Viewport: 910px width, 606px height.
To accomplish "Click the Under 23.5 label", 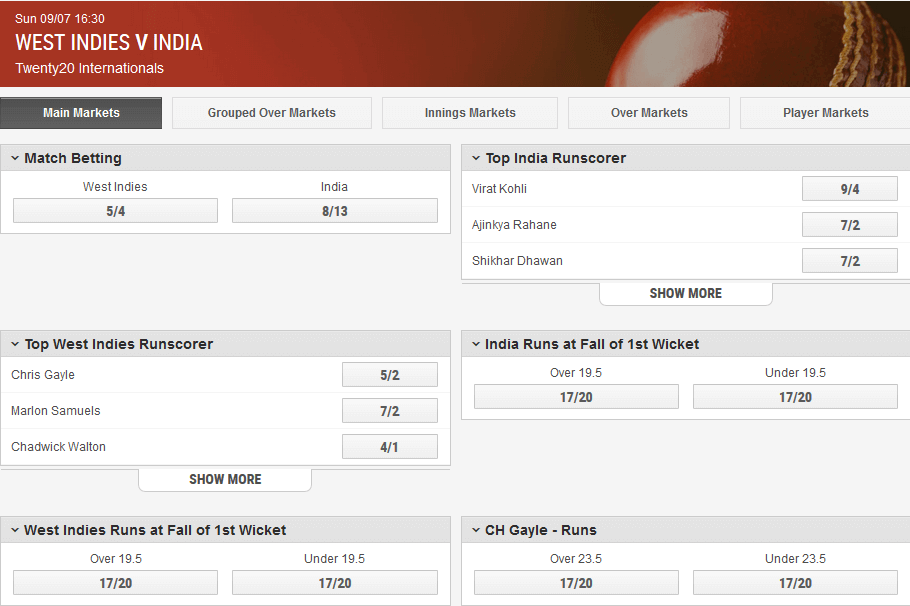I will [795, 559].
